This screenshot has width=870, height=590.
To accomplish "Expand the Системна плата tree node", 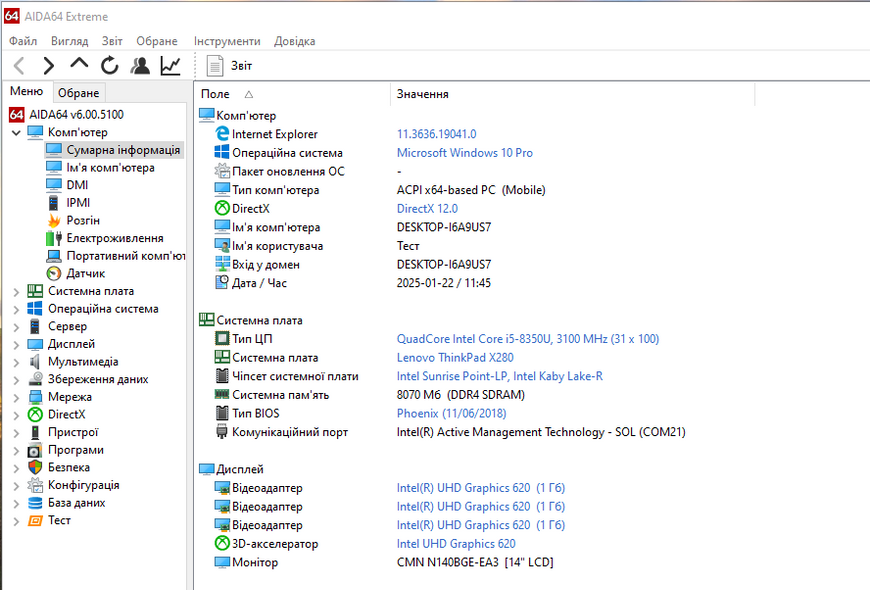I will 16,292.
